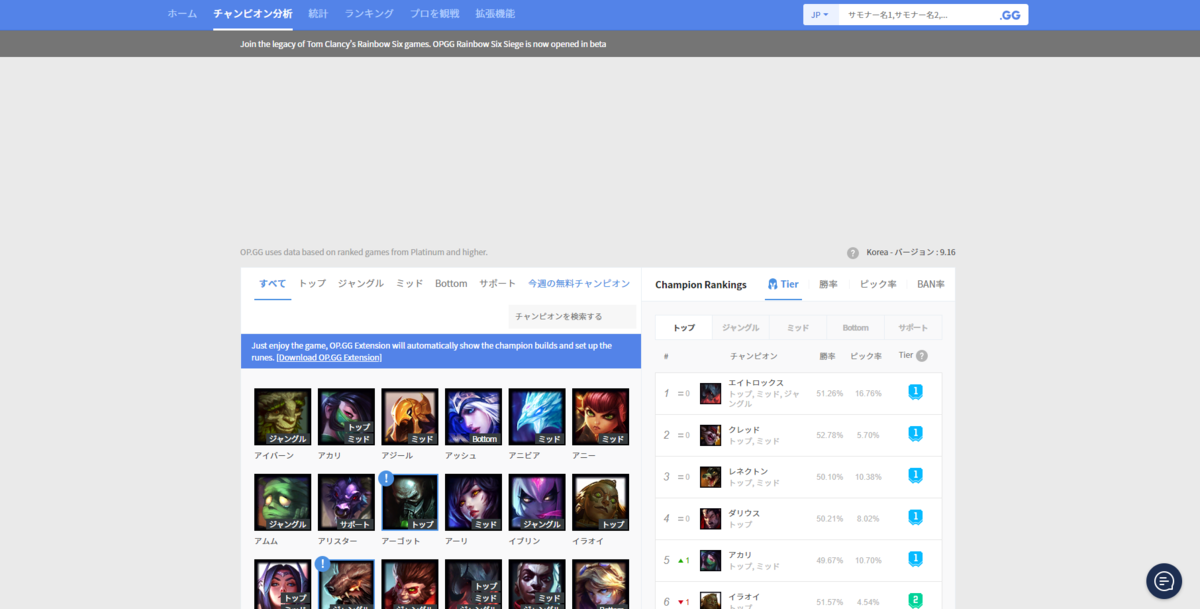
Task: Select トップ role tab in rankings
Action: pyautogui.click(x=684, y=327)
